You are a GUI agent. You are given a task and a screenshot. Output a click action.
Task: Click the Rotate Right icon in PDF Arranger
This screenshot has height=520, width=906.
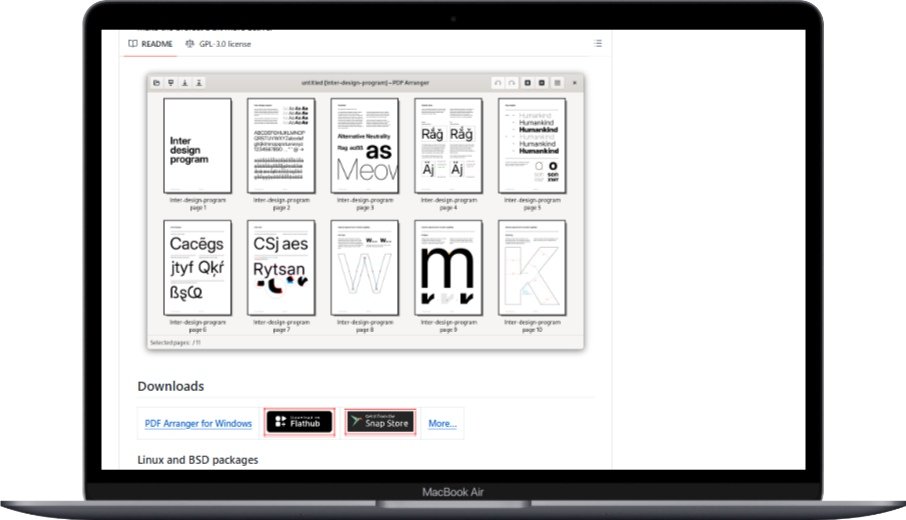(x=512, y=83)
